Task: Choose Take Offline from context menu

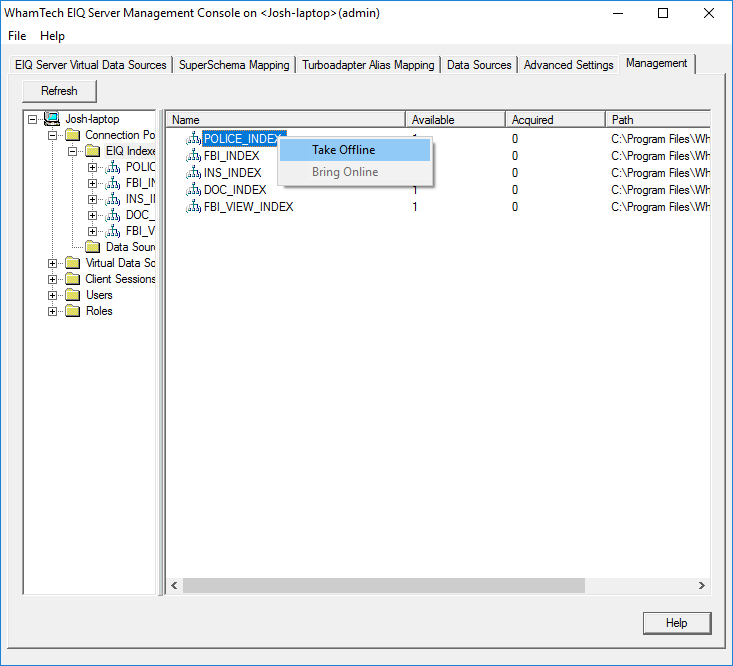Action: (x=355, y=150)
